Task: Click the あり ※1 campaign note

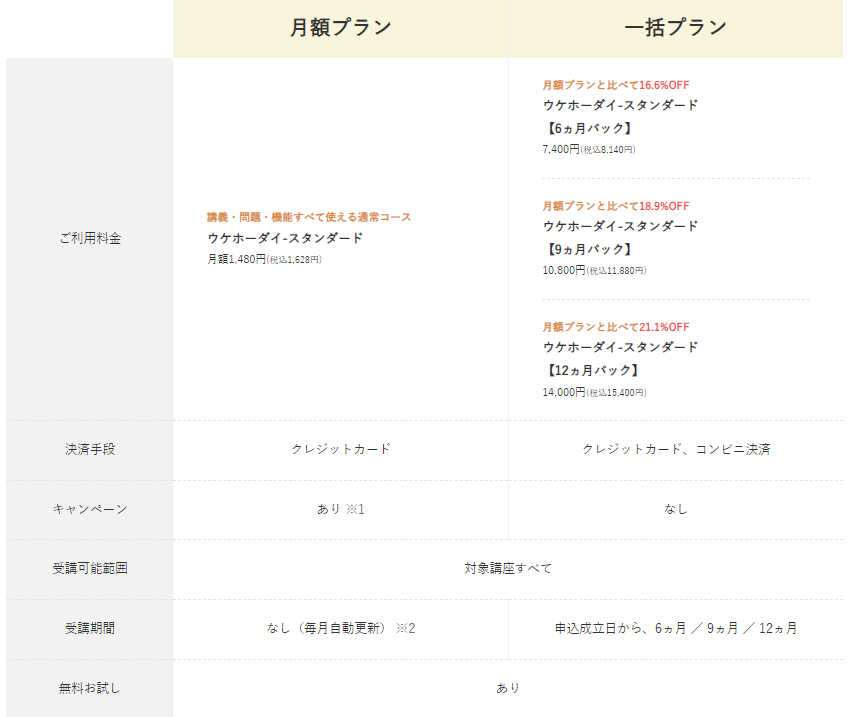Action: click(340, 509)
